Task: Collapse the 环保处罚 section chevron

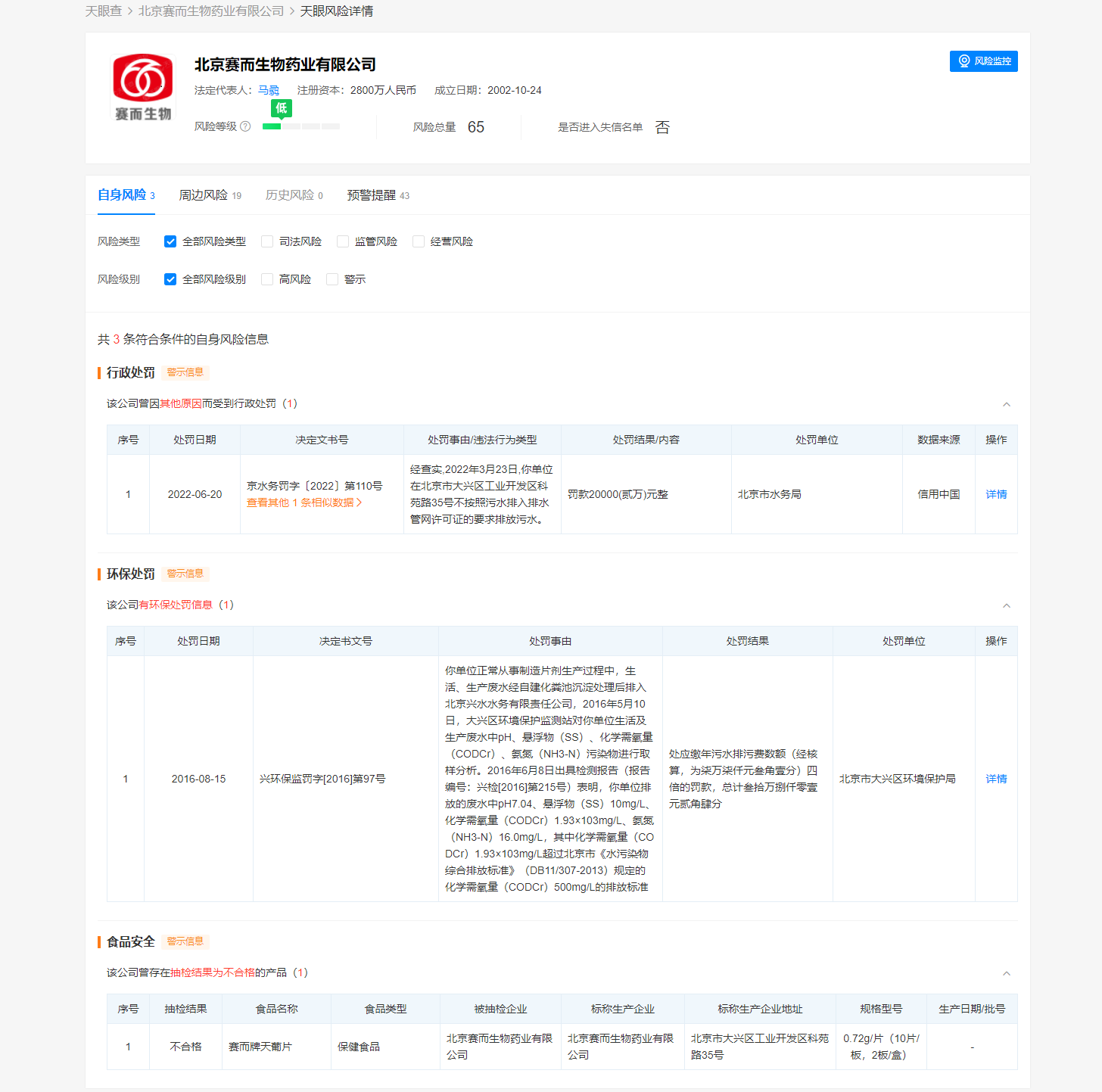Action: (x=1007, y=605)
